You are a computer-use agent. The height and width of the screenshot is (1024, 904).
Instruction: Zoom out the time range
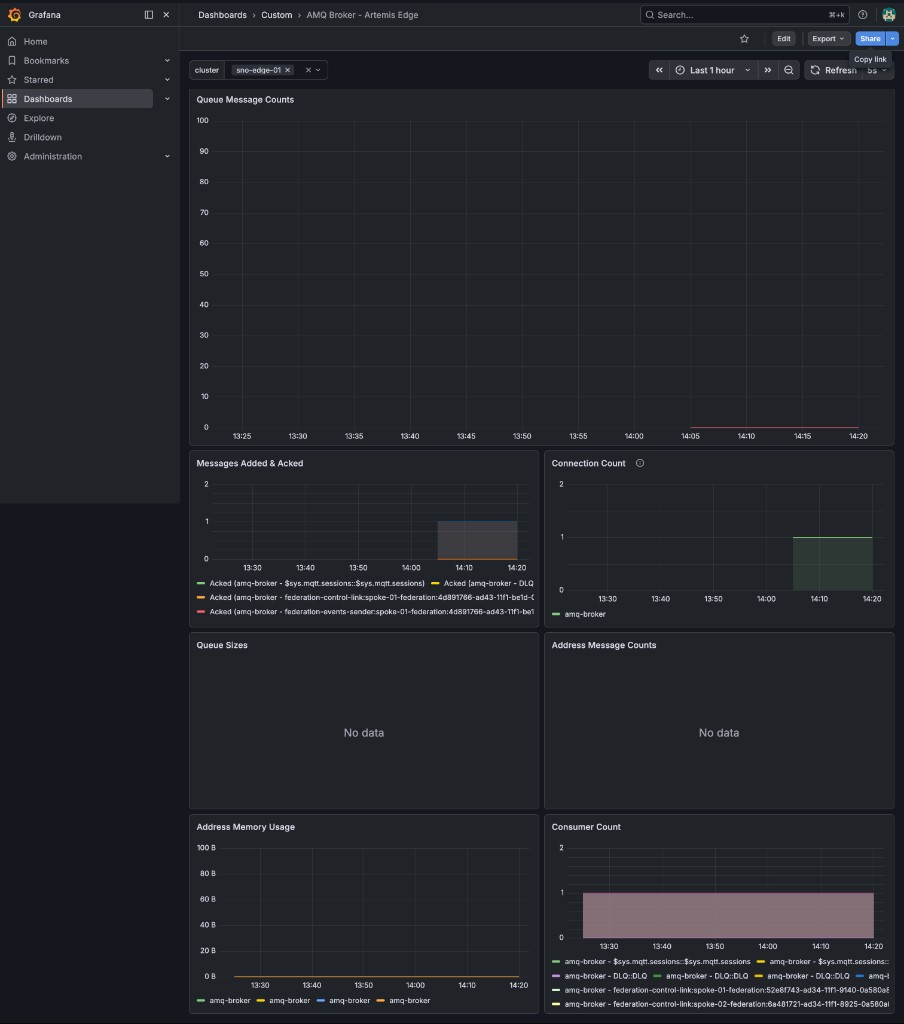pyautogui.click(x=788, y=70)
